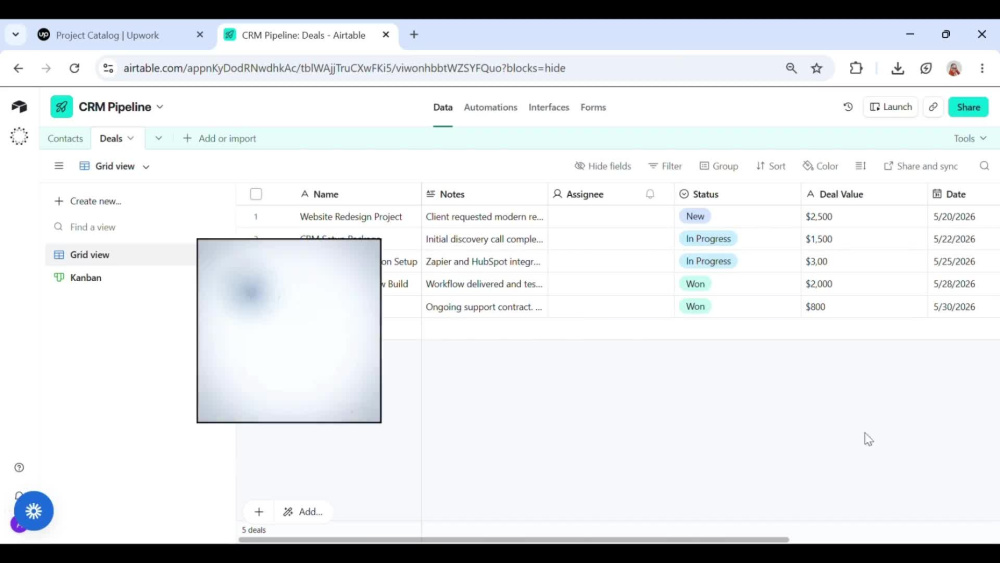Go back in browser history

(x=18, y=68)
